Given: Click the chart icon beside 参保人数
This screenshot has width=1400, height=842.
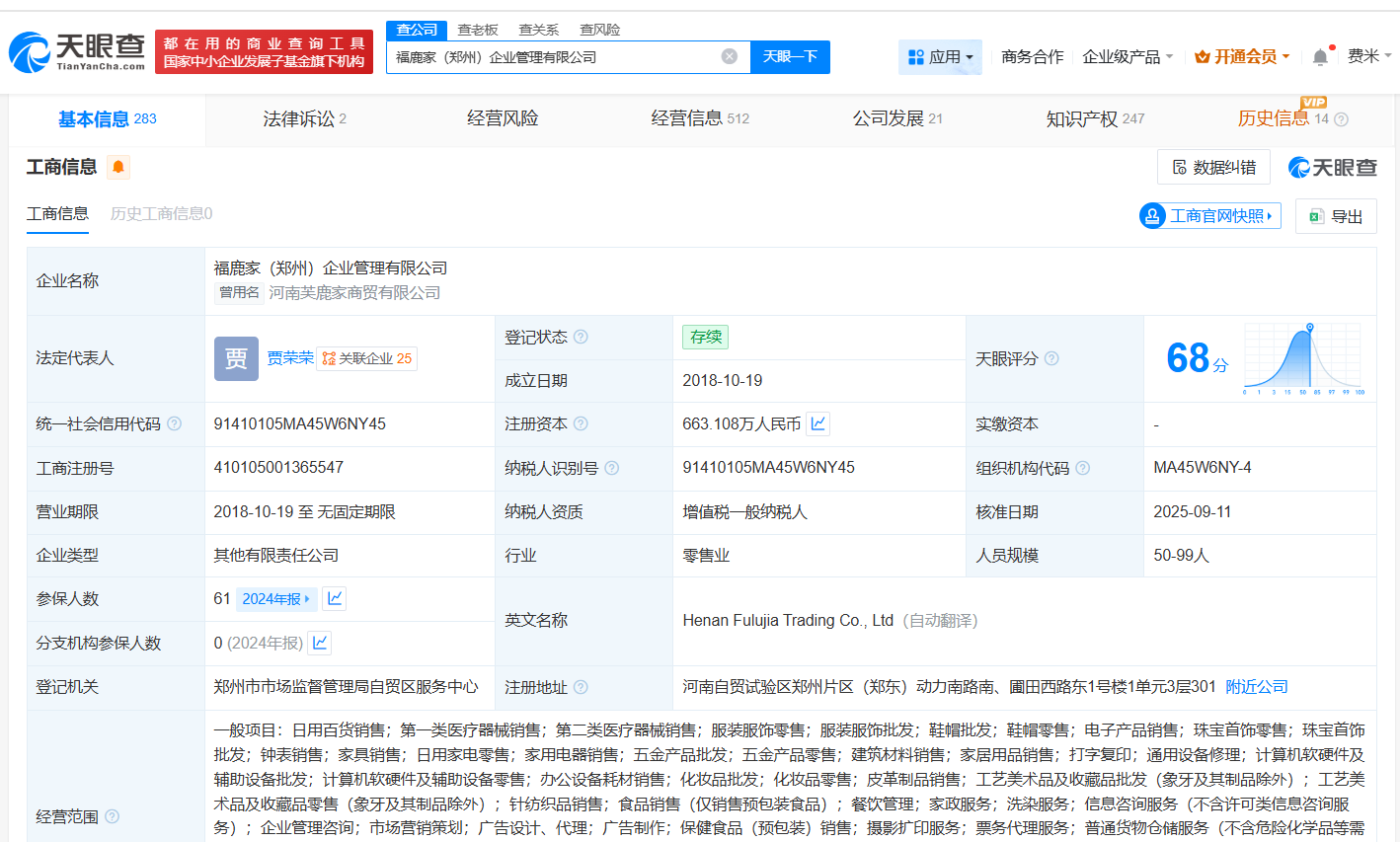Looking at the screenshot, I should pyautogui.click(x=334, y=598).
